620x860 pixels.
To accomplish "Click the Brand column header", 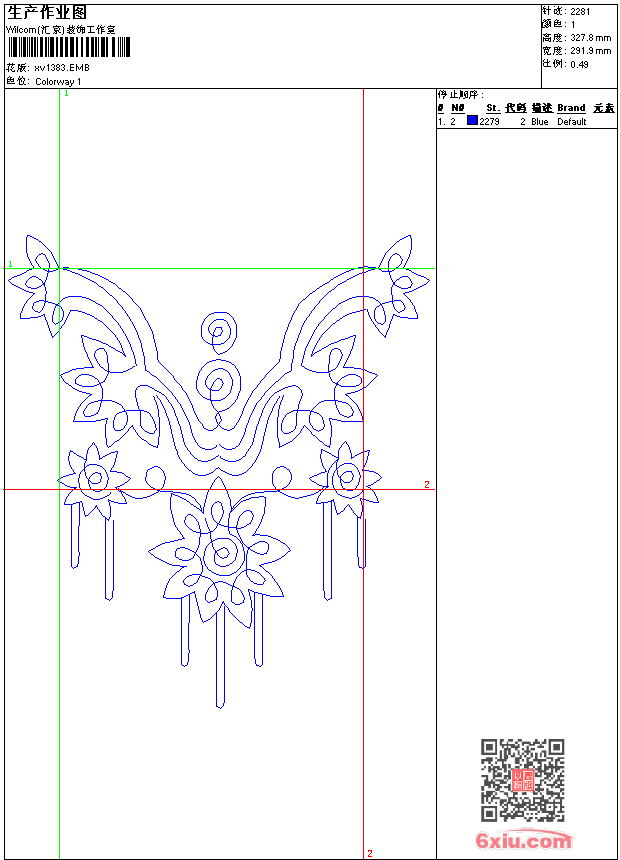I will 571,108.
